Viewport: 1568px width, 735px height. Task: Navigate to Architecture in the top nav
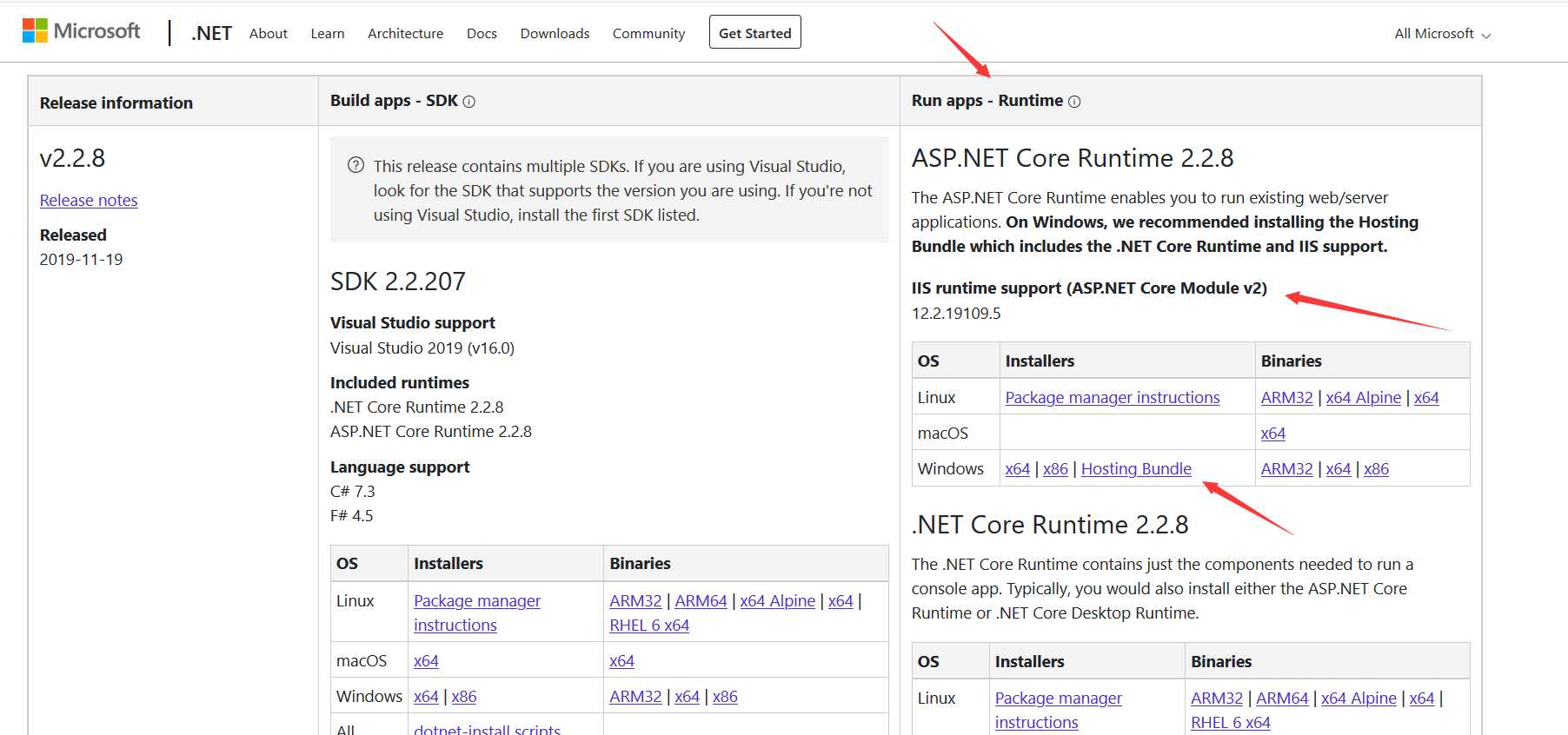coord(405,33)
